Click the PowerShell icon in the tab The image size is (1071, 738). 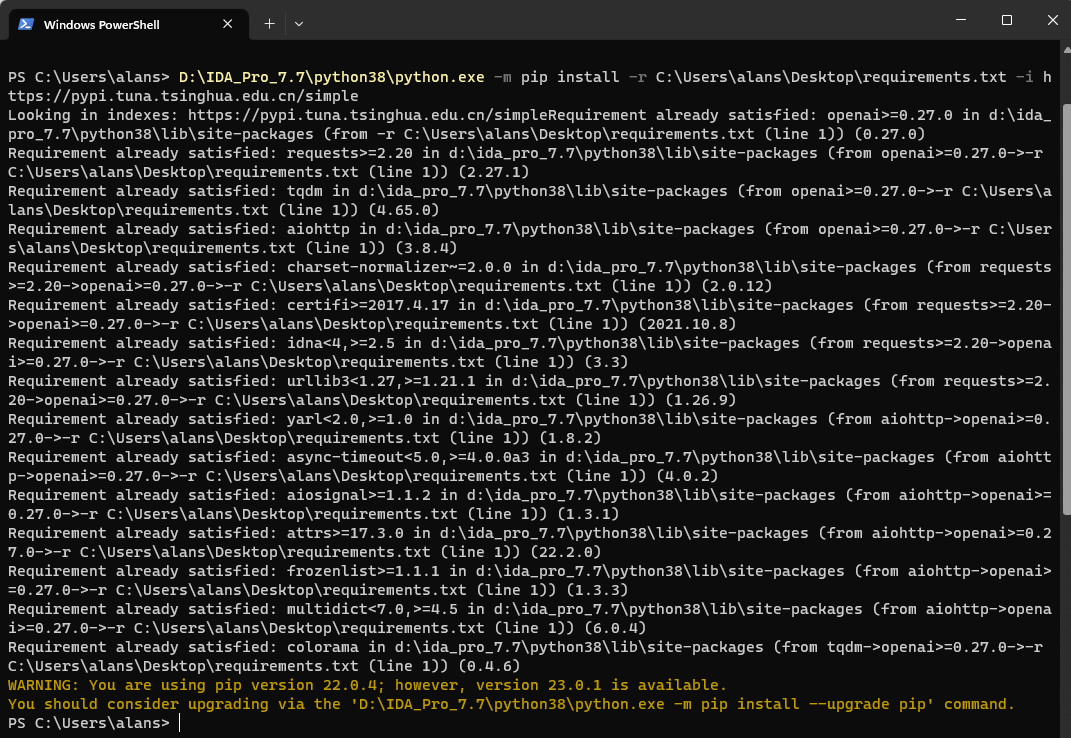(26, 24)
